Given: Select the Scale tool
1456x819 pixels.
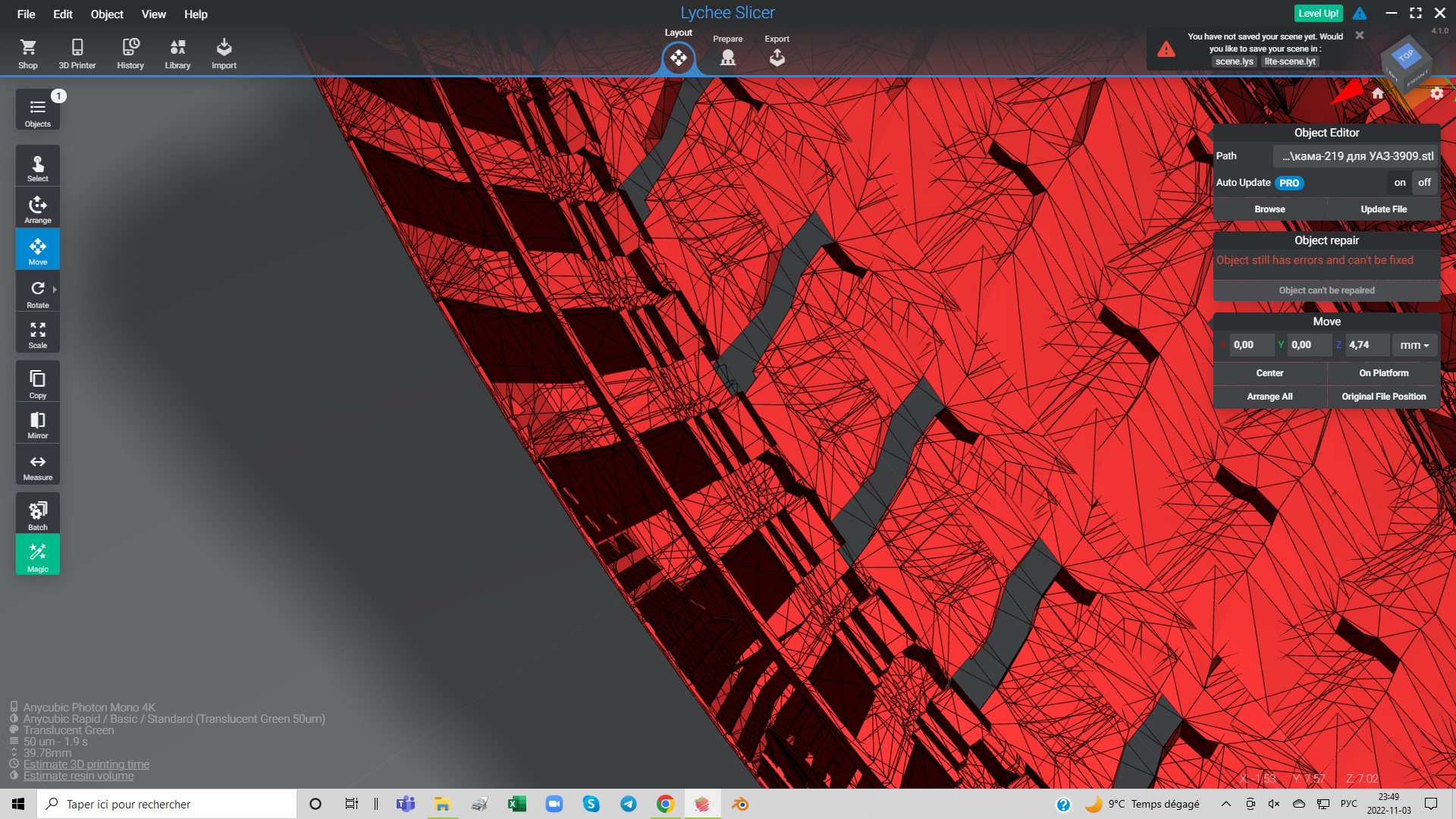Looking at the screenshot, I should (37, 334).
